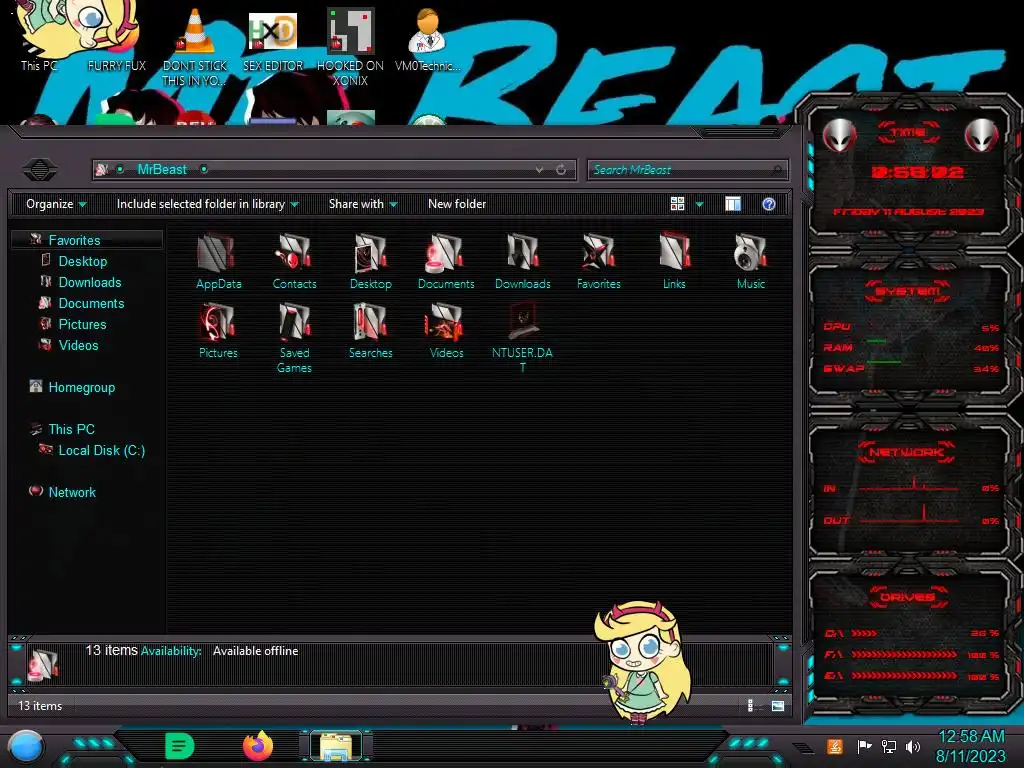Open Firefox from the taskbar
This screenshot has height=768, width=1024.
257,746
